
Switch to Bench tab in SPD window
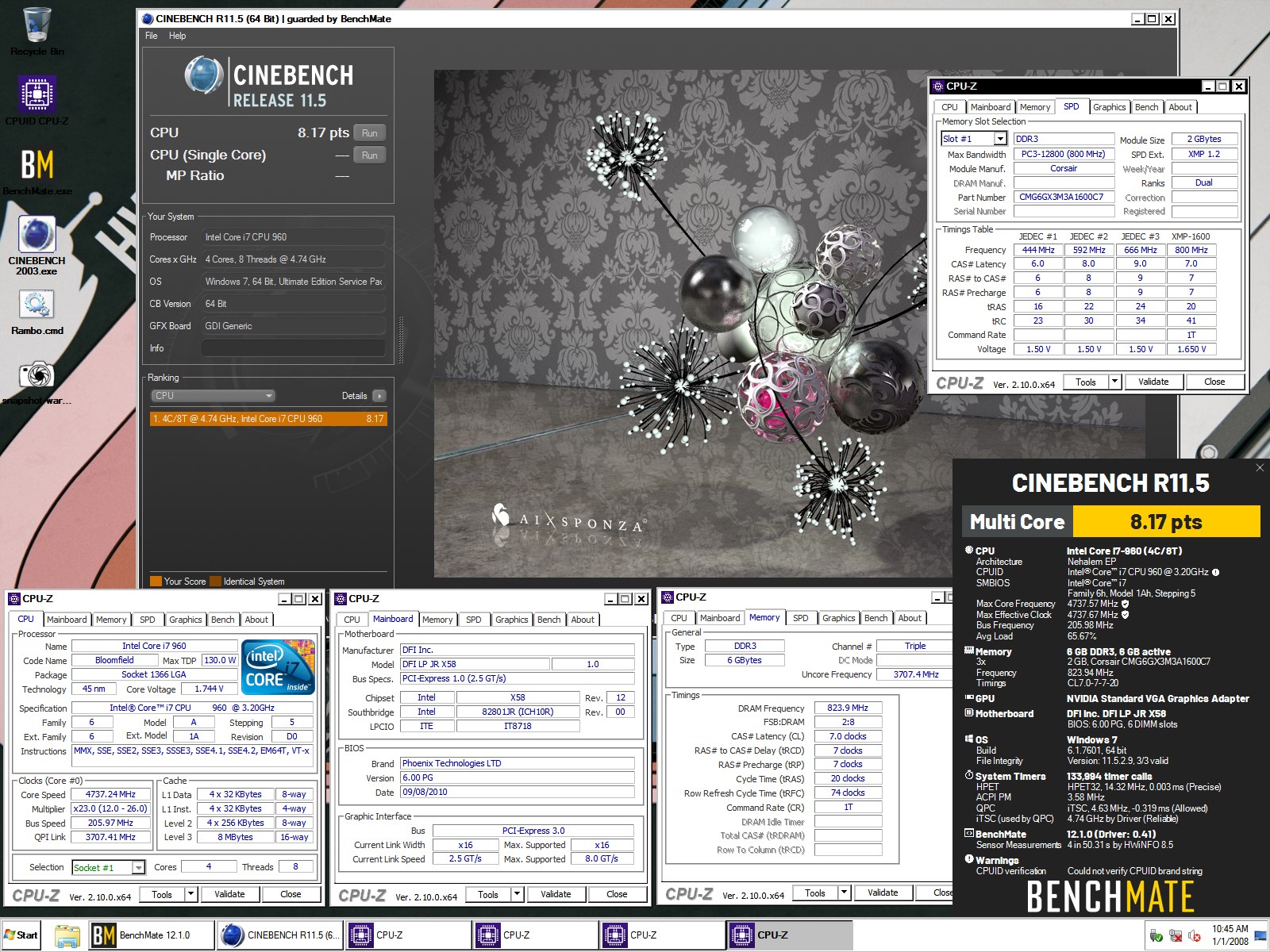pyautogui.click(x=1146, y=107)
